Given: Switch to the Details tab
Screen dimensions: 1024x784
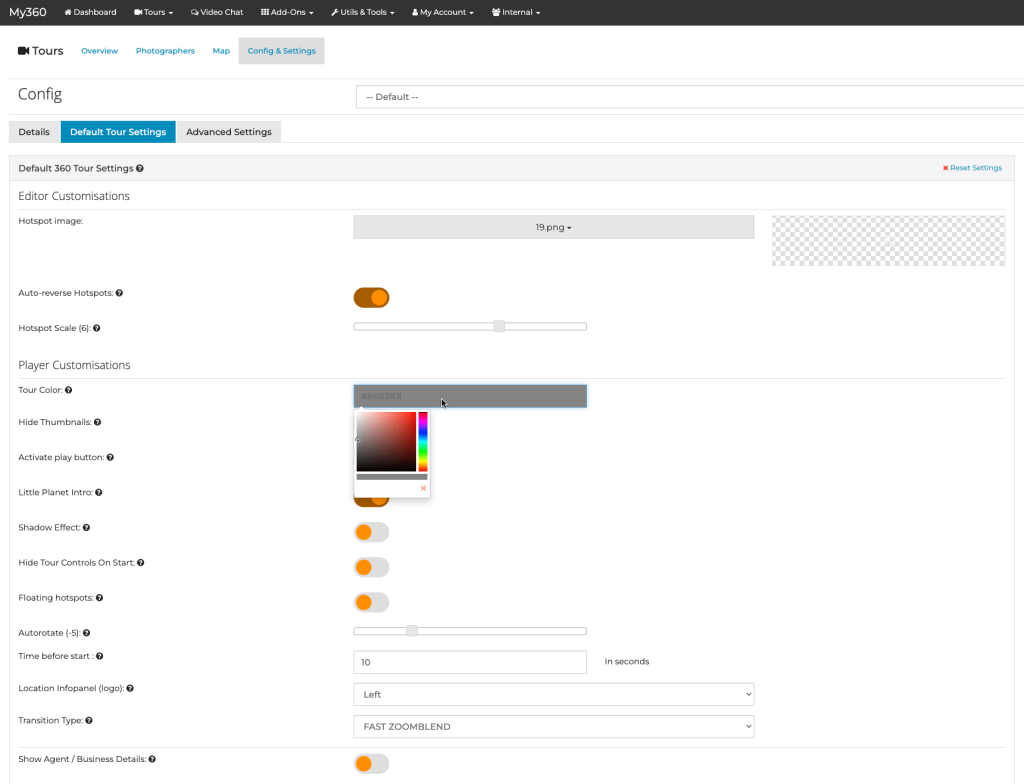Looking at the screenshot, I should pos(34,132).
